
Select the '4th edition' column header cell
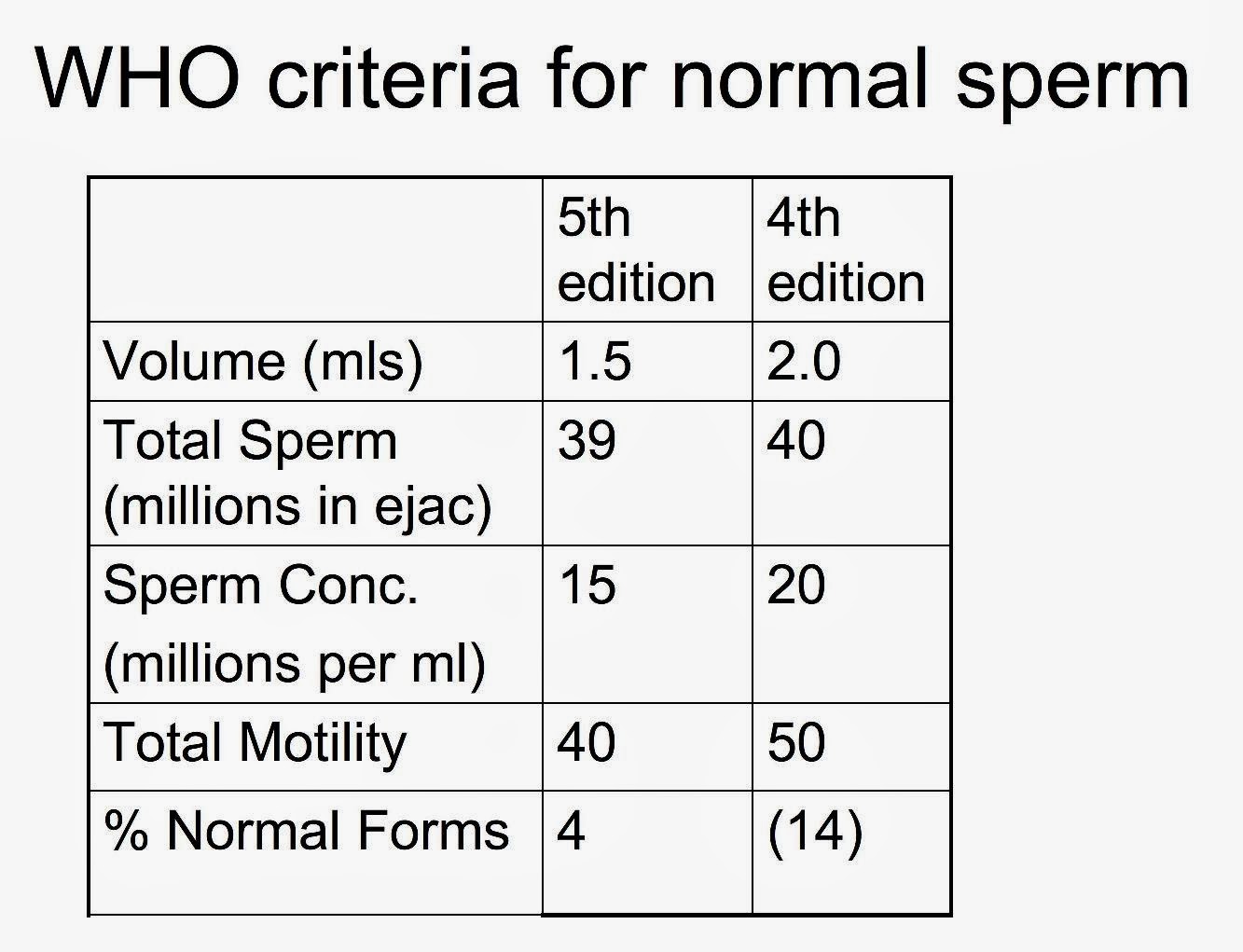(x=845, y=250)
